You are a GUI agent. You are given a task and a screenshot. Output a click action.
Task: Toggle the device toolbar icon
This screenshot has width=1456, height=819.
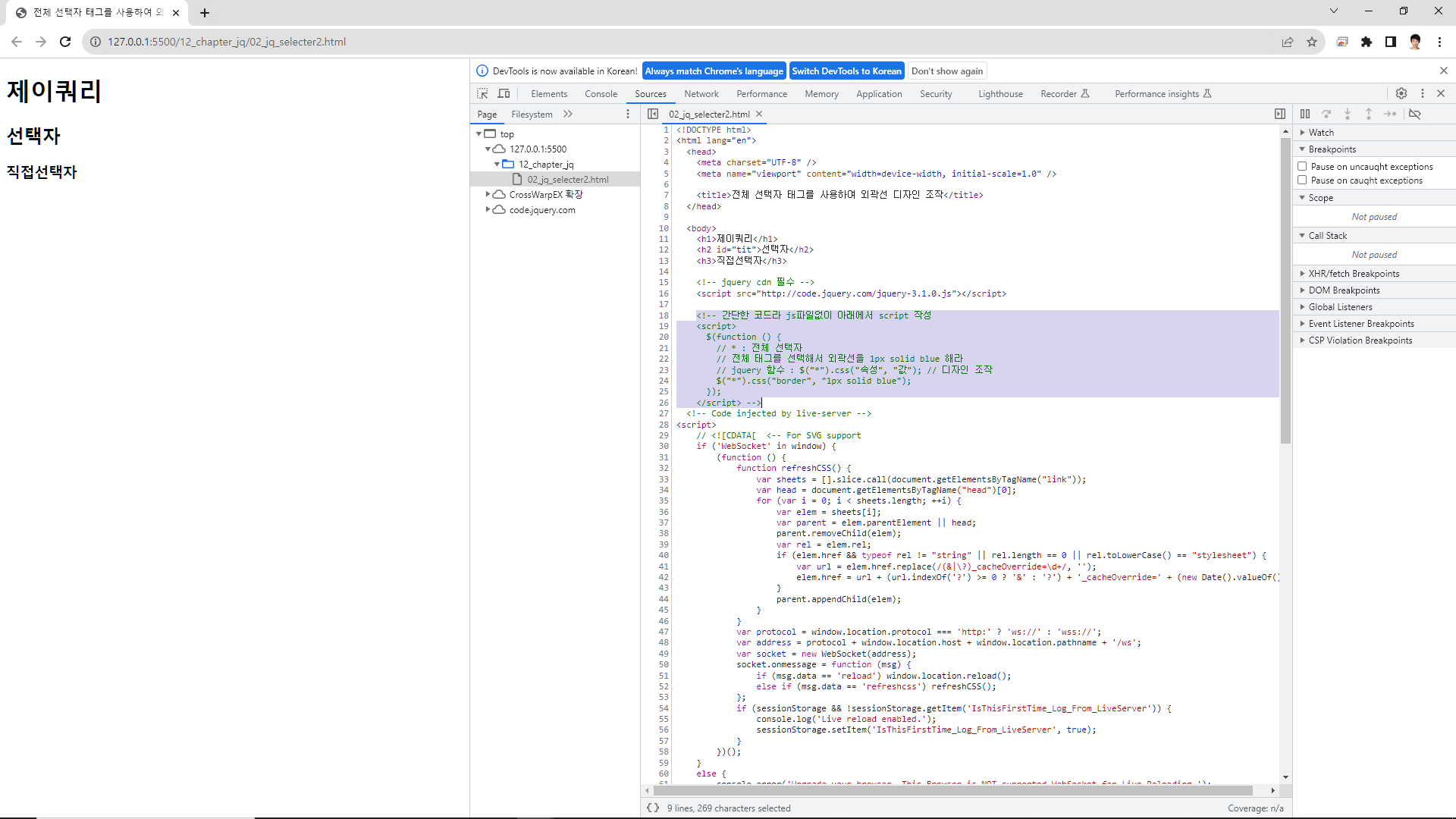coord(504,93)
